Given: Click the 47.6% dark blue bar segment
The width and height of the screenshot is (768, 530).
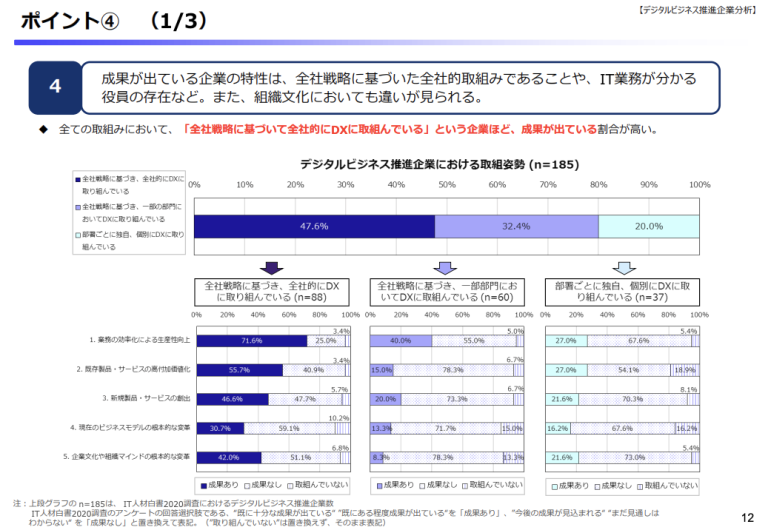Looking at the screenshot, I should [314, 226].
